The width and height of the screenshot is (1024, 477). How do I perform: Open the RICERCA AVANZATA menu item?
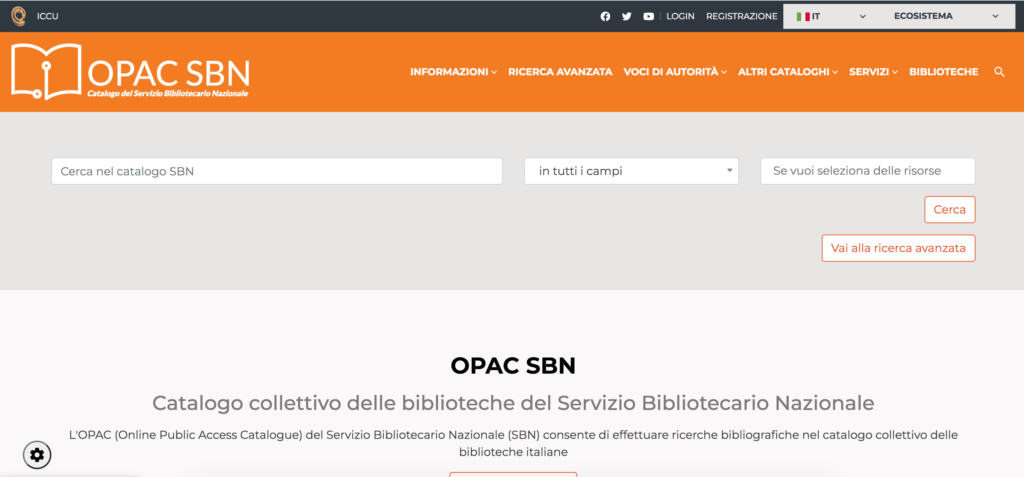tap(560, 72)
